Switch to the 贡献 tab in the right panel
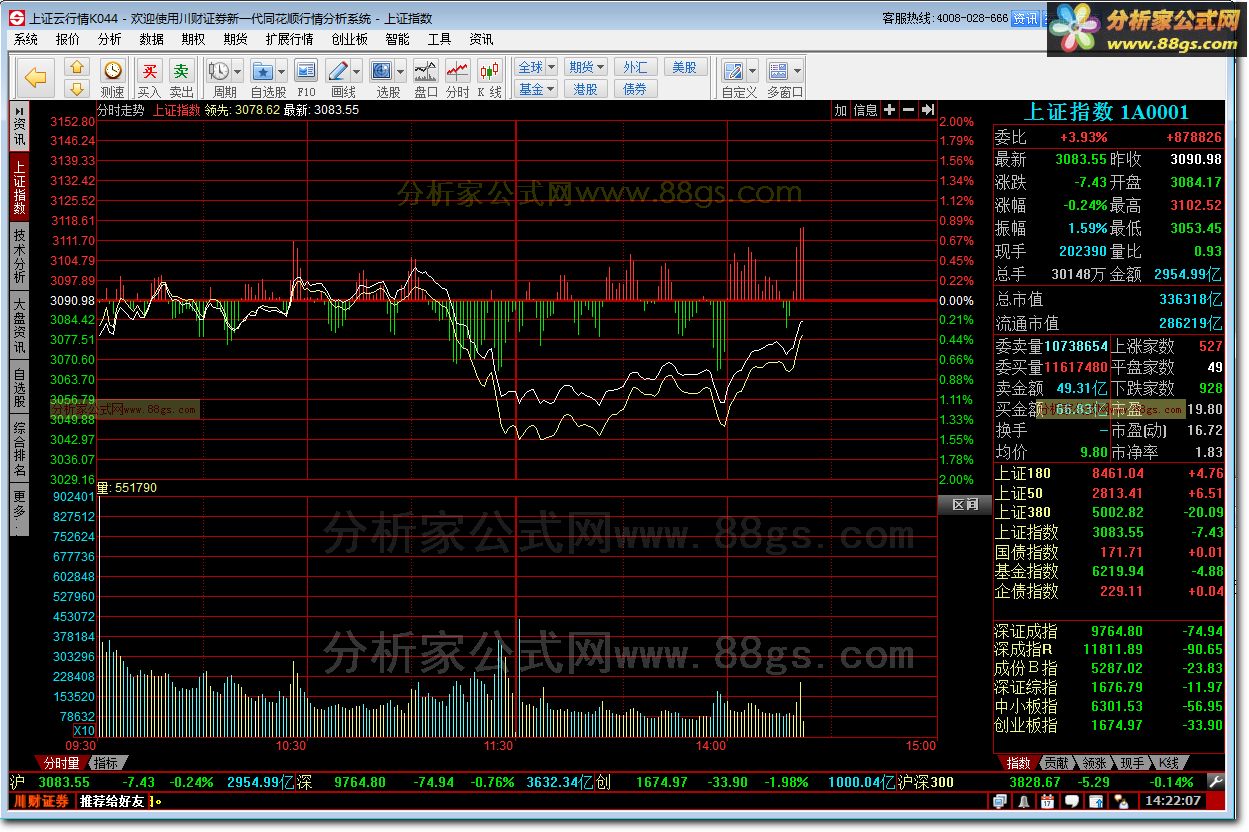Viewport: 1249px width, 832px height. coord(1055,763)
